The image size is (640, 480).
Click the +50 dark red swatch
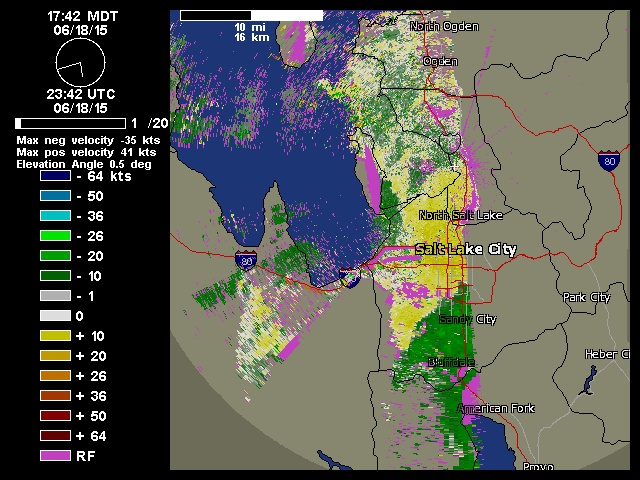click(56, 416)
